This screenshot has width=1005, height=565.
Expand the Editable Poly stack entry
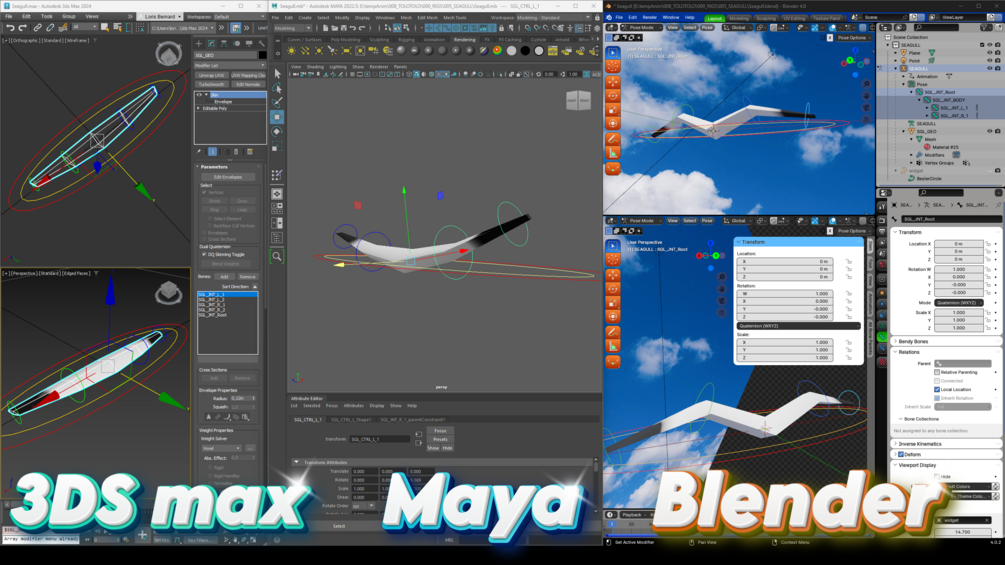[198, 108]
